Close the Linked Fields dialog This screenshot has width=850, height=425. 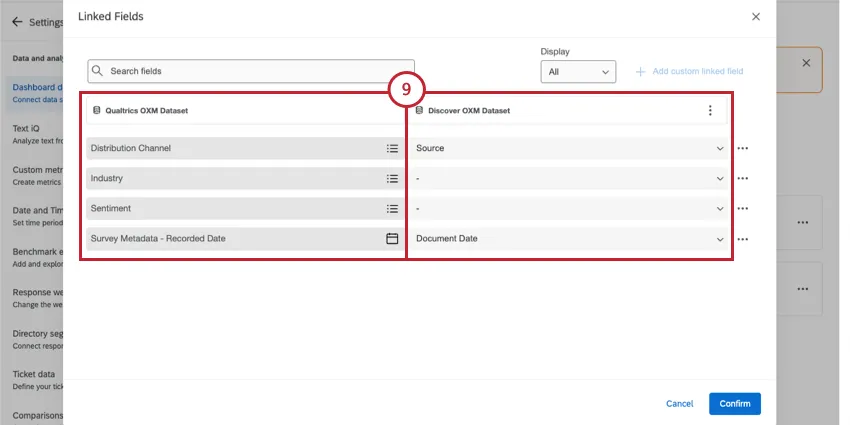756,17
